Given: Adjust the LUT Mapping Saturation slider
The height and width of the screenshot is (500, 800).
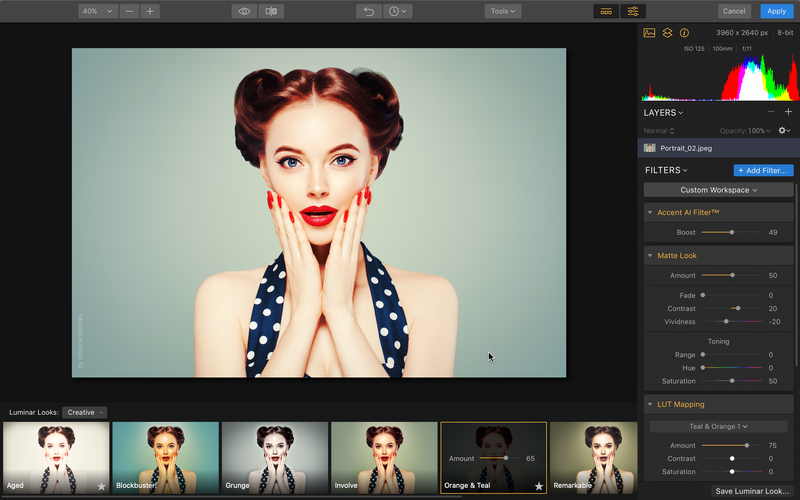Looking at the screenshot, I should [732, 472].
